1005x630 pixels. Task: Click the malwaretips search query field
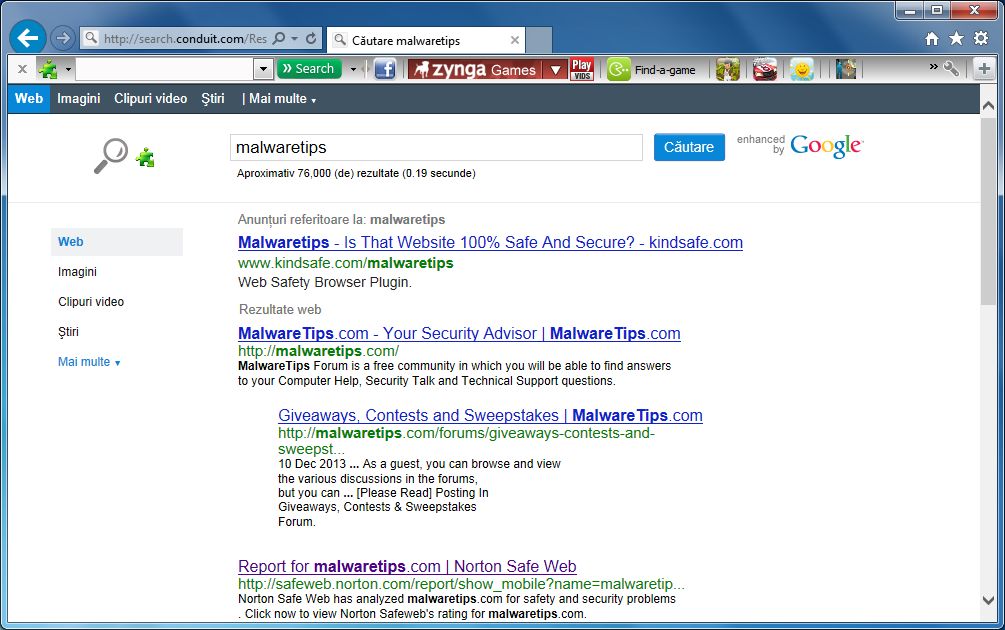[436, 147]
